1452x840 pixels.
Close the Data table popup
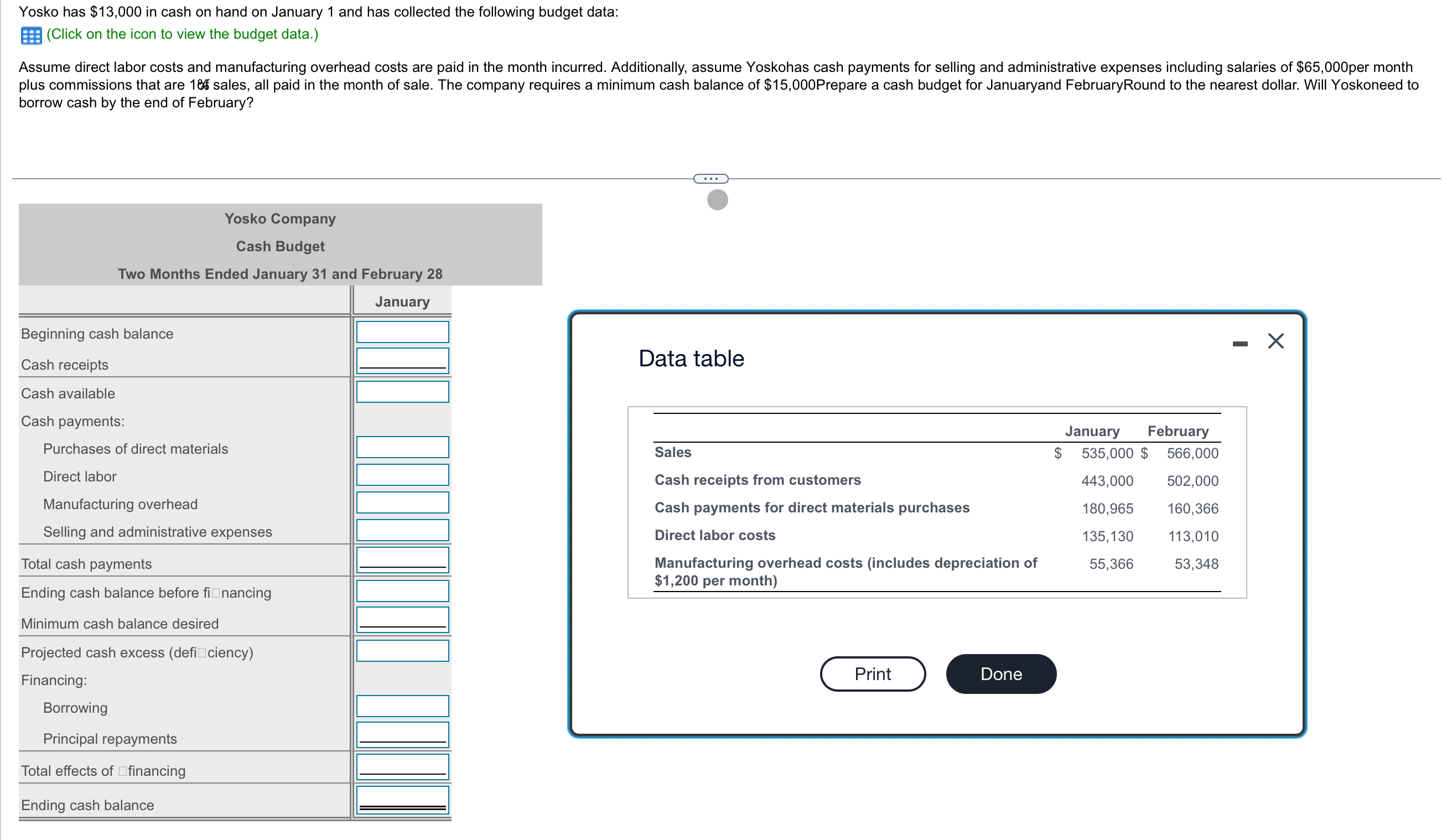(x=1275, y=341)
